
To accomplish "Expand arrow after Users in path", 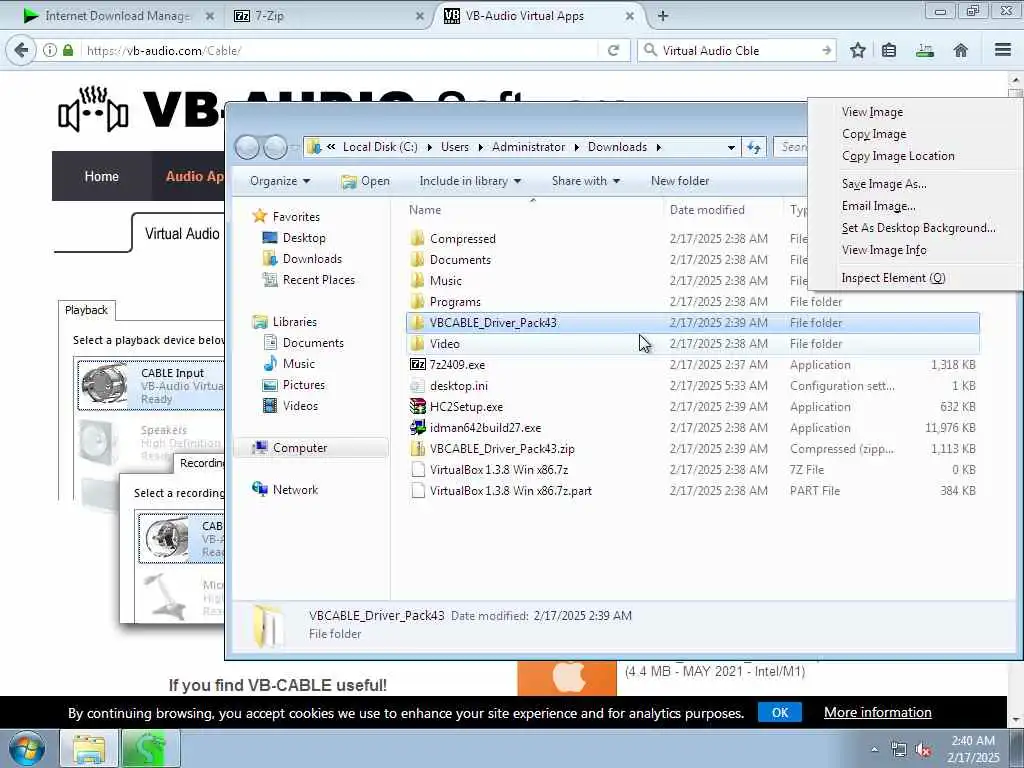I will pos(481,148).
